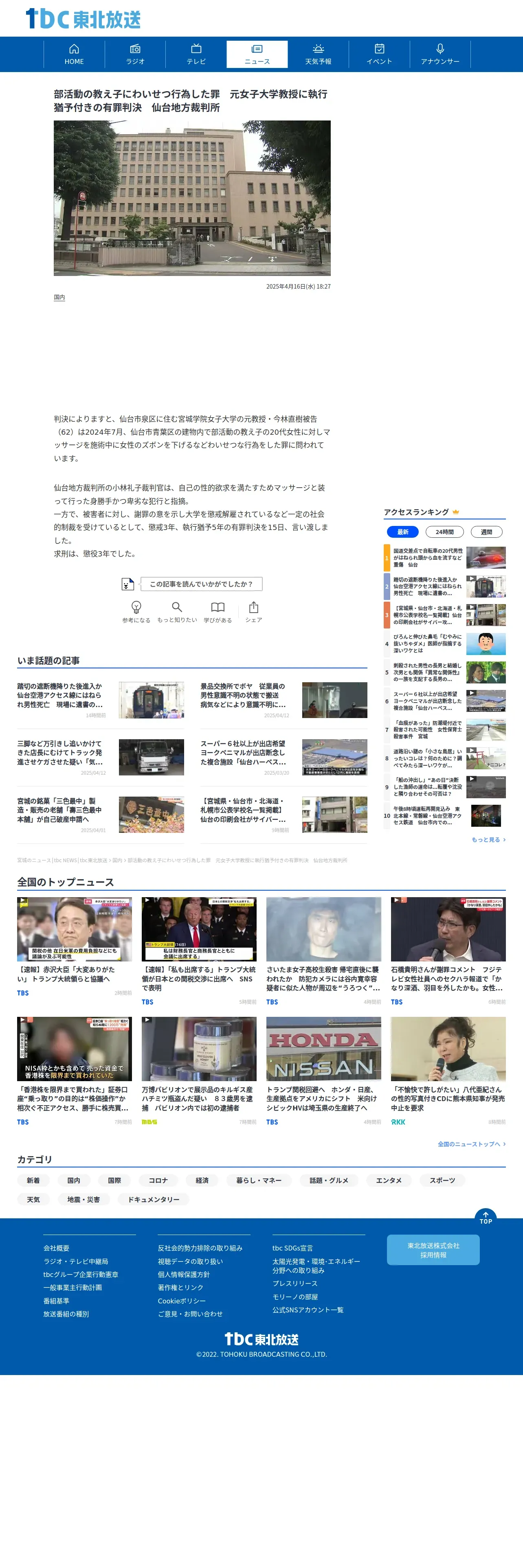Open the 公式SNSアカウント一覧 footer link
The image size is (523, 1568).
308,1310
